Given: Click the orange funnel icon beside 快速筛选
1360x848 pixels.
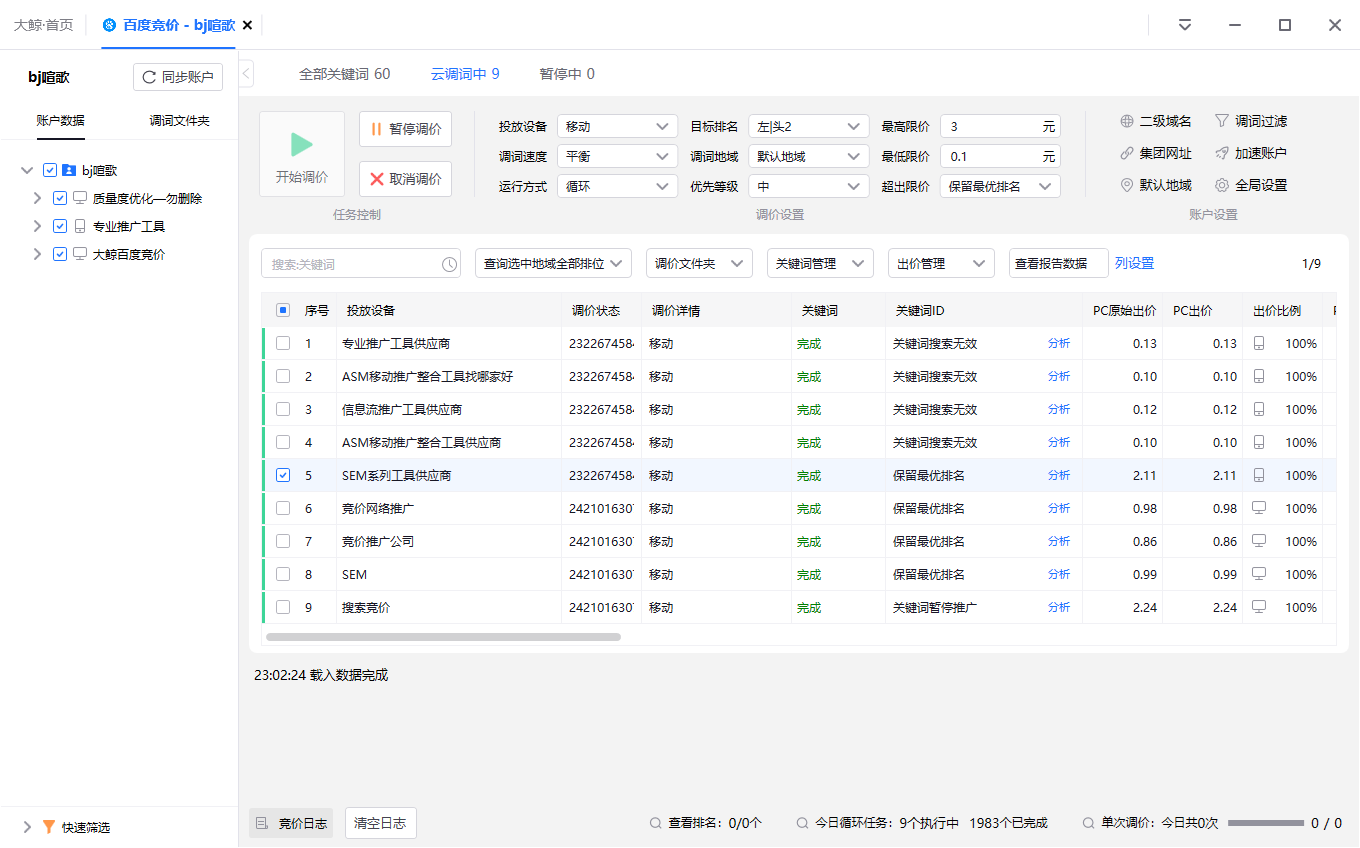Looking at the screenshot, I should 48,827.
